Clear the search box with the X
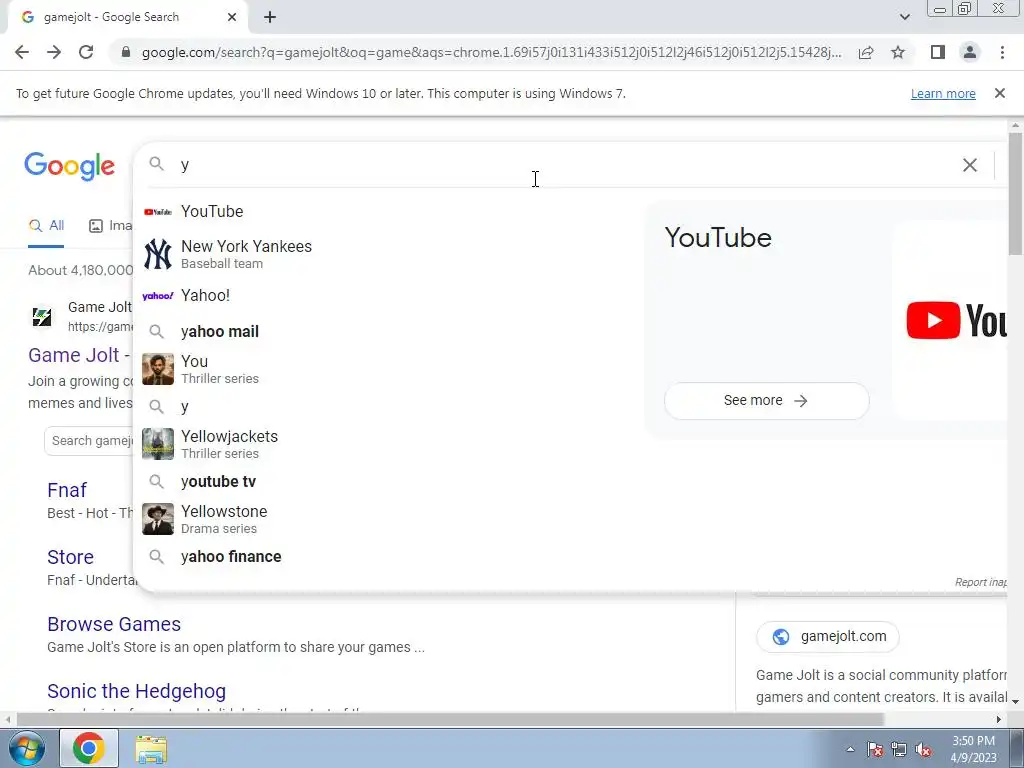 point(970,165)
